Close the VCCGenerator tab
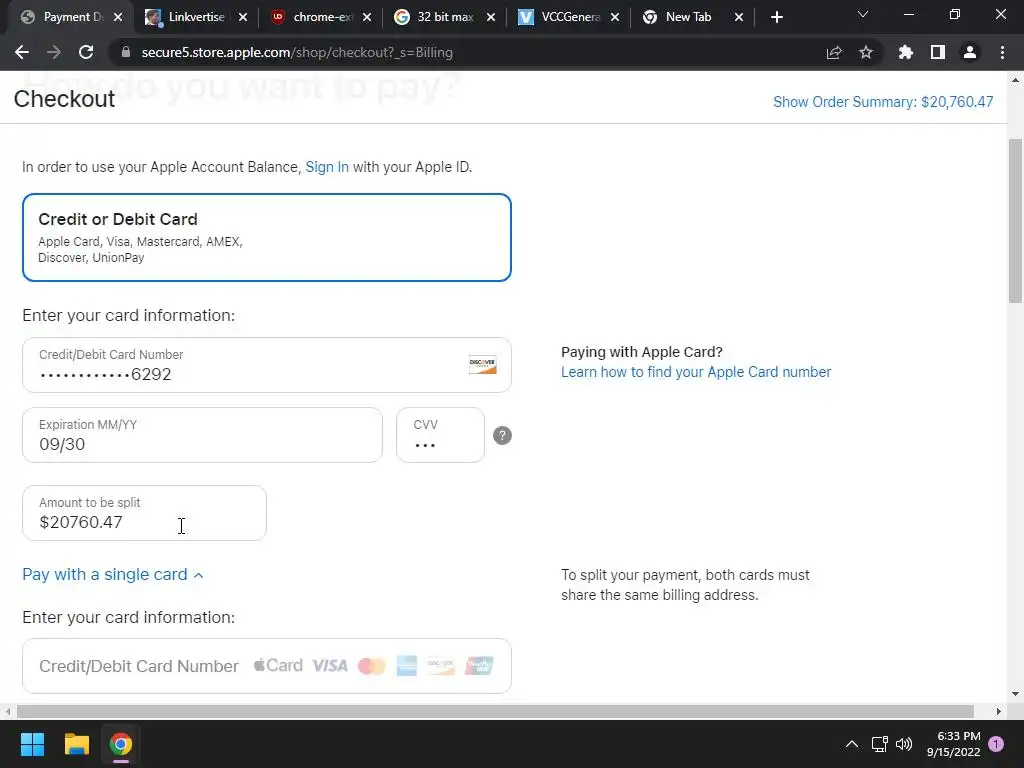Viewport: 1024px width, 768px height. pos(615,17)
